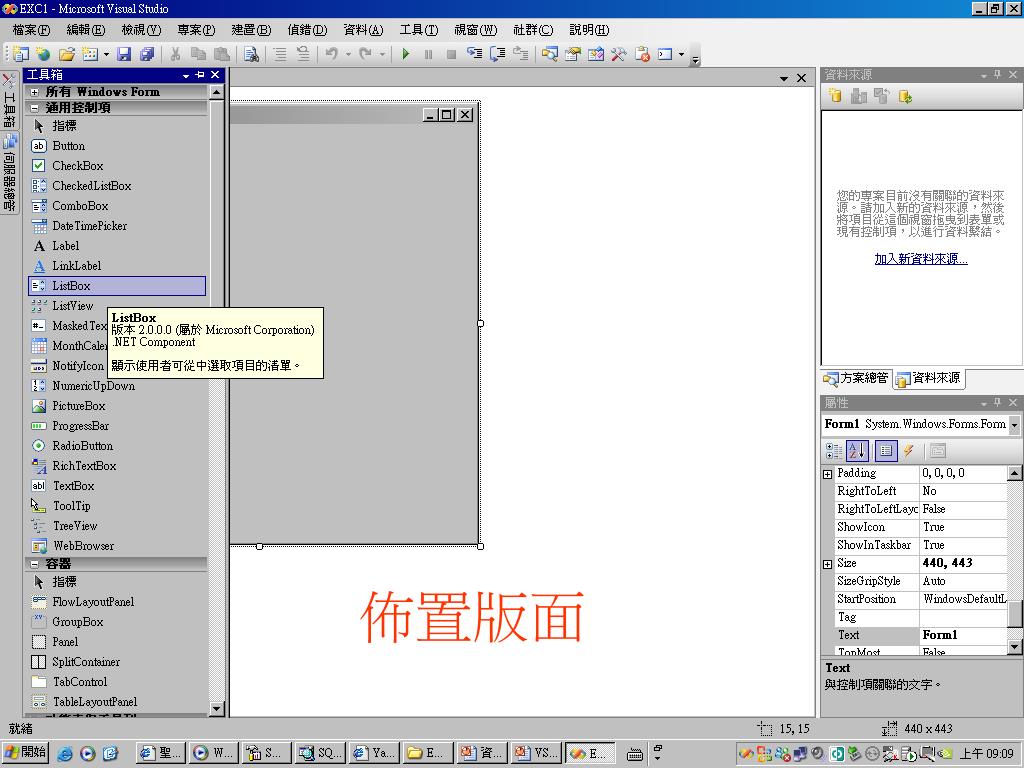Click the Start Debugging play icon

[406, 54]
